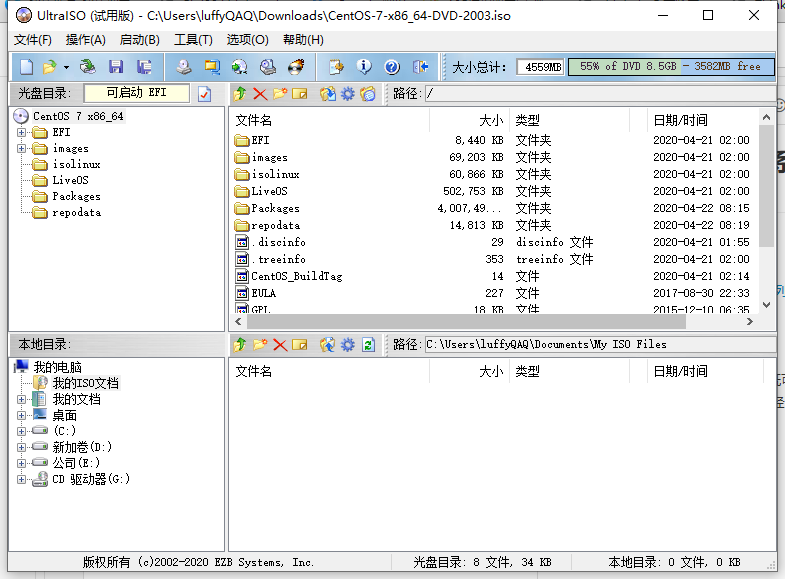Click the DVD 8.5GB capacity bar

pyautogui.click(x=671, y=67)
